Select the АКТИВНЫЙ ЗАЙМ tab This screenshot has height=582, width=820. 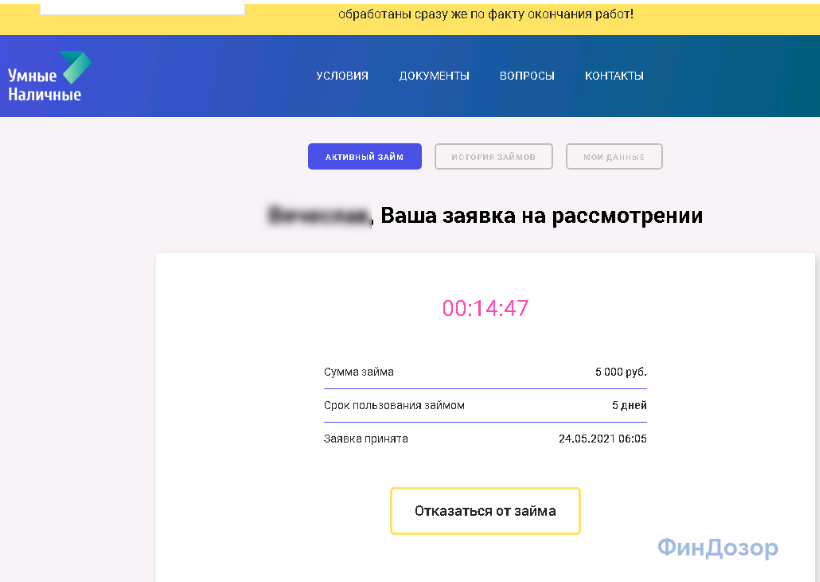click(x=364, y=157)
